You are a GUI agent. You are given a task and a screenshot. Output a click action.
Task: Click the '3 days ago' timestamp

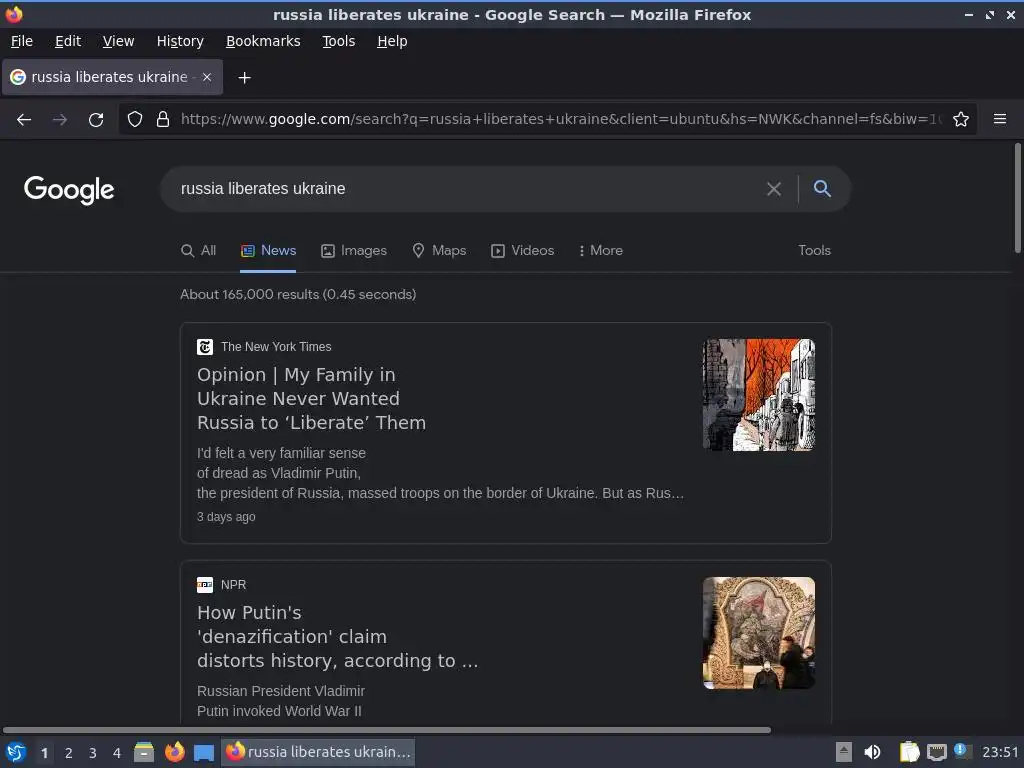[x=226, y=517]
